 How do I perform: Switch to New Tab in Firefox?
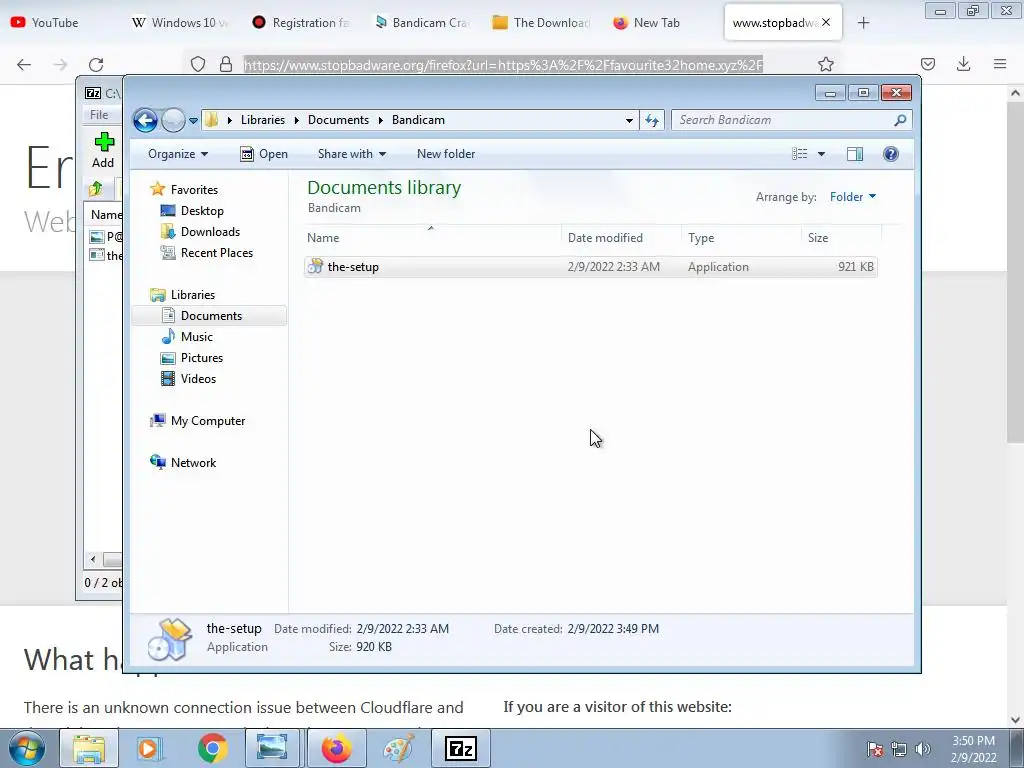coord(647,23)
